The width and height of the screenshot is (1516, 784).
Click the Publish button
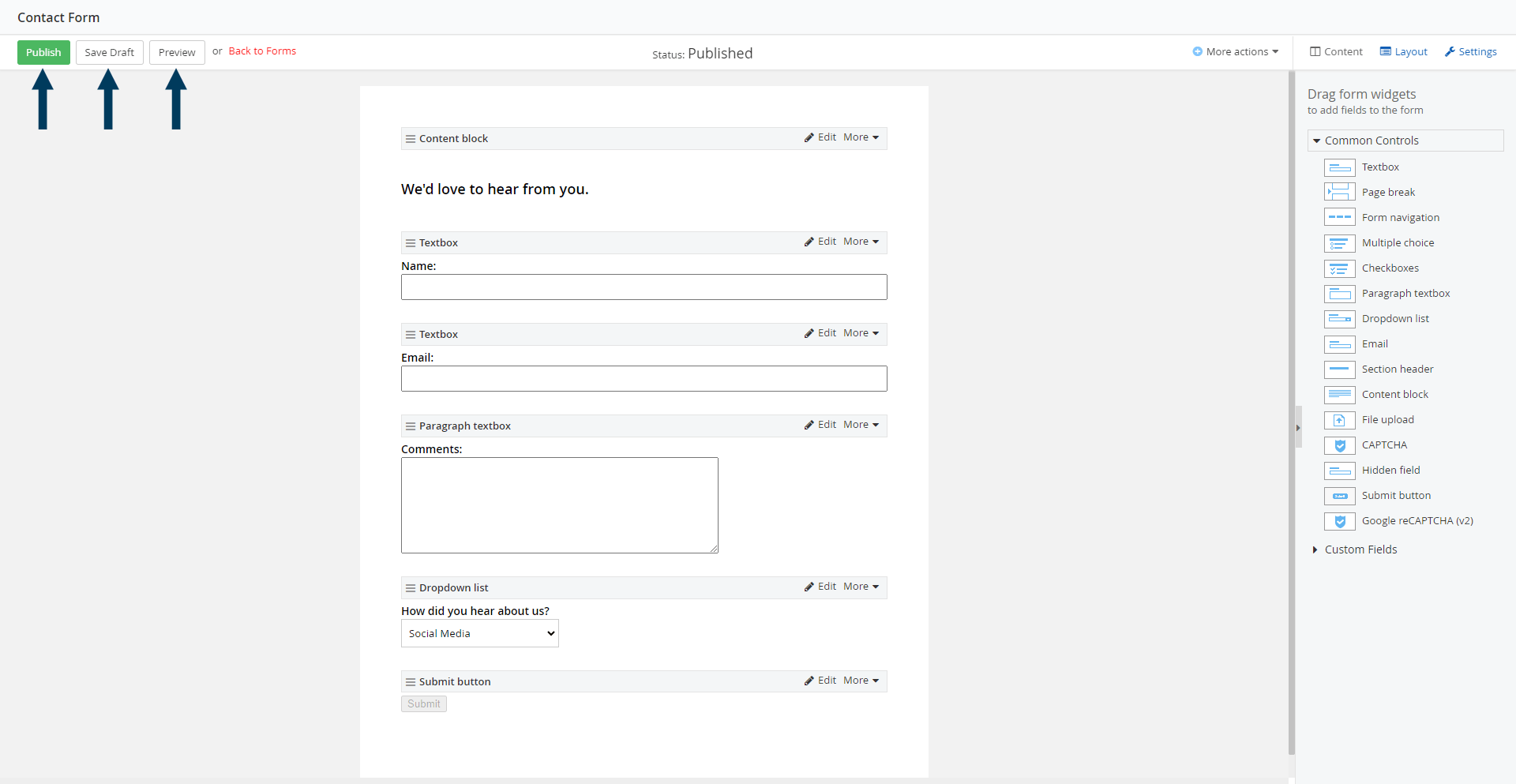(43, 52)
